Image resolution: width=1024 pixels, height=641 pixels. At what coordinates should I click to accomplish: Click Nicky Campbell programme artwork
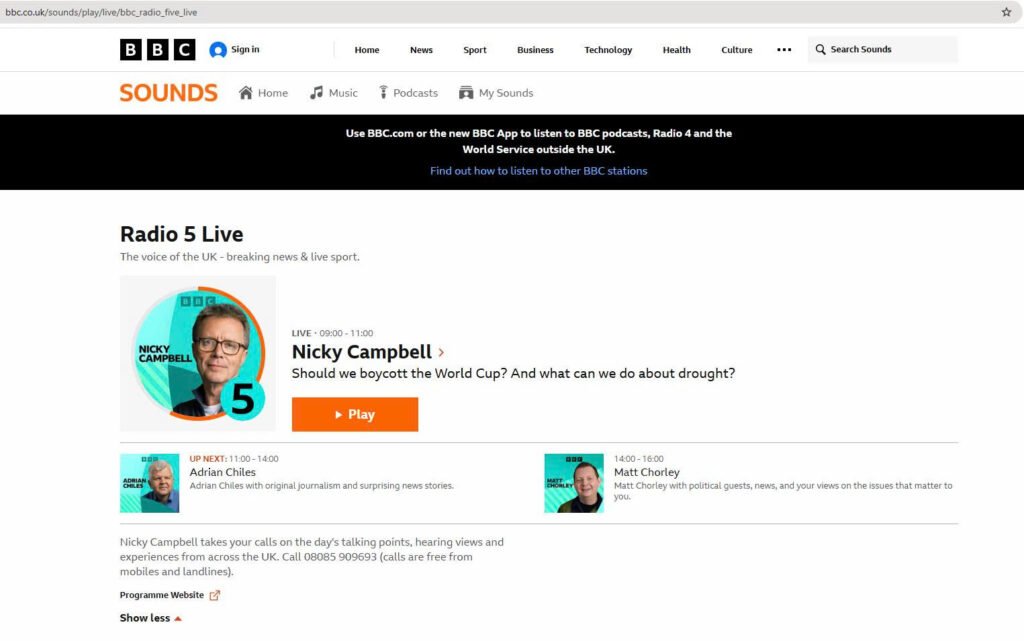coord(198,353)
